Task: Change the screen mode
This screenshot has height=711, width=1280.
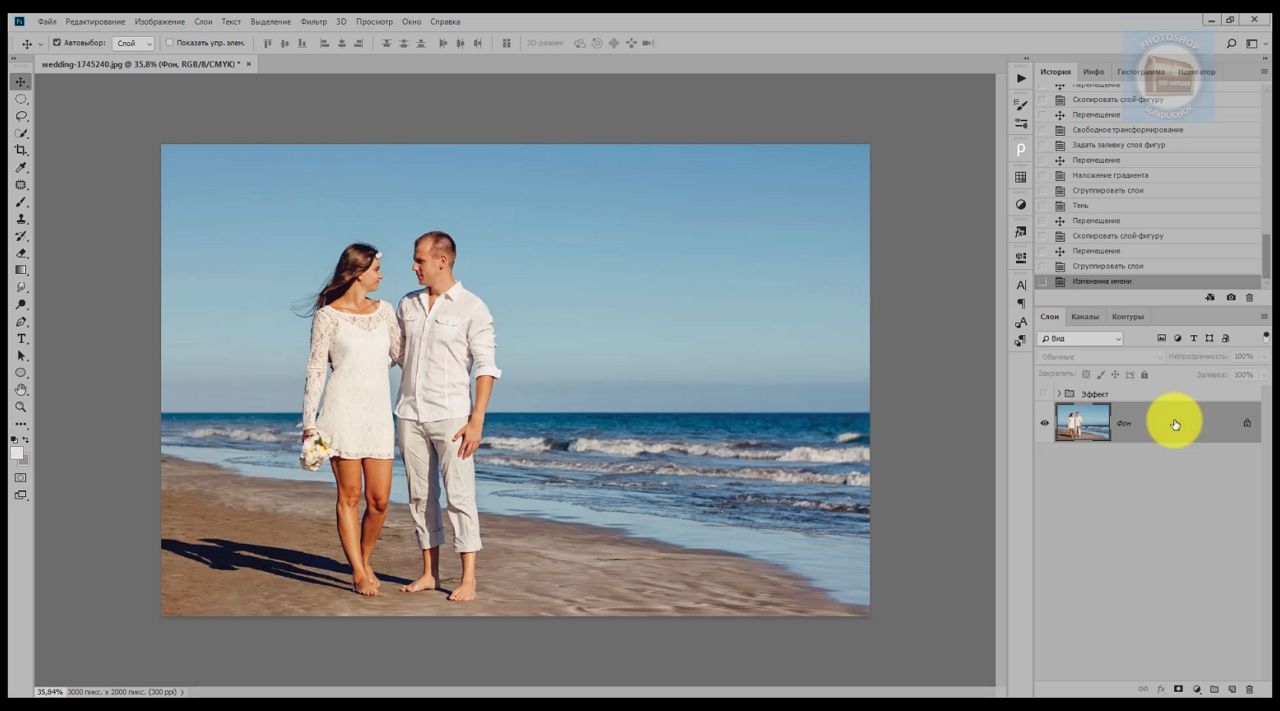Action: click(21, 494)
